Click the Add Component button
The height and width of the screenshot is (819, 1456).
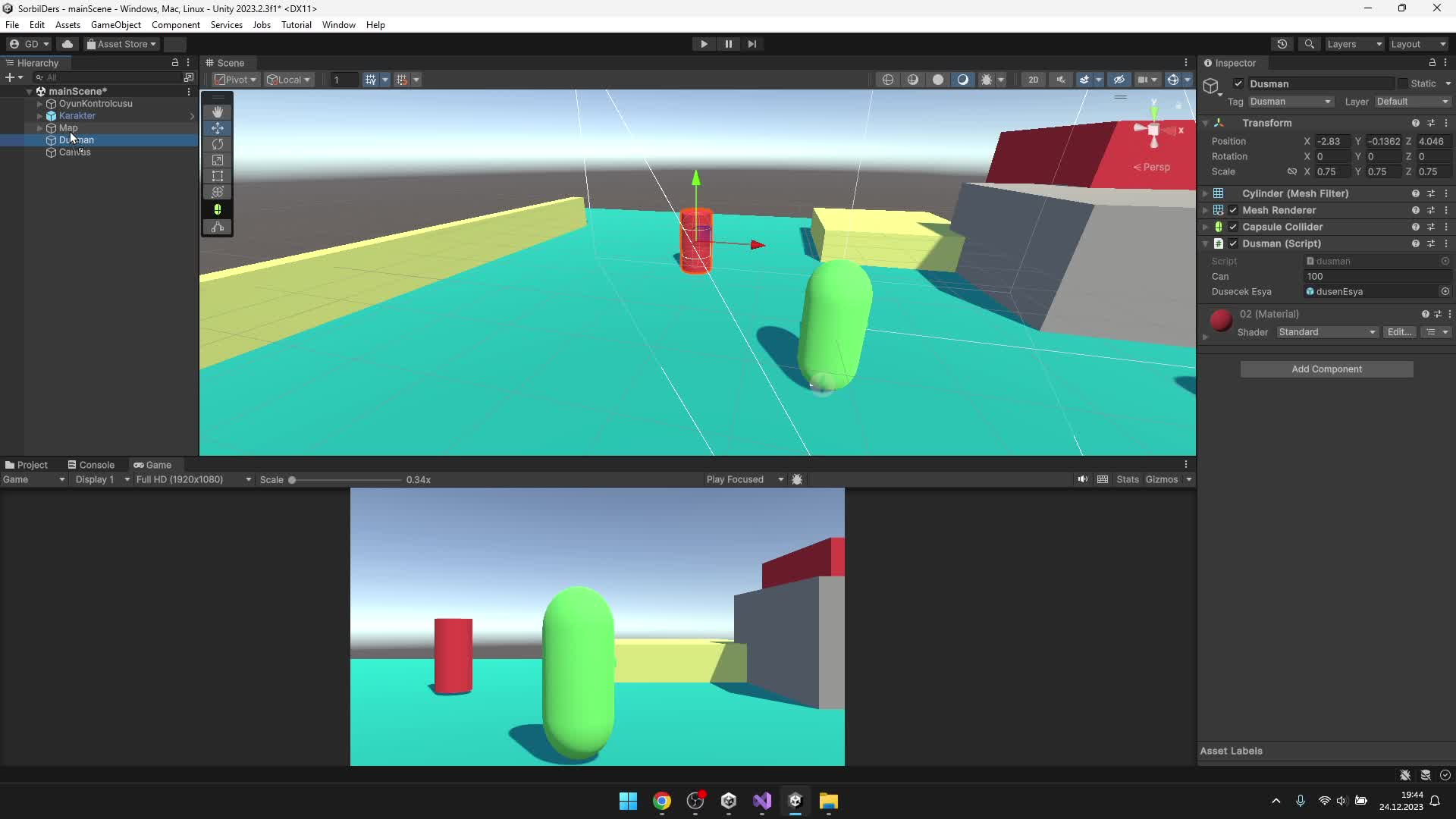coord(1327,368)
